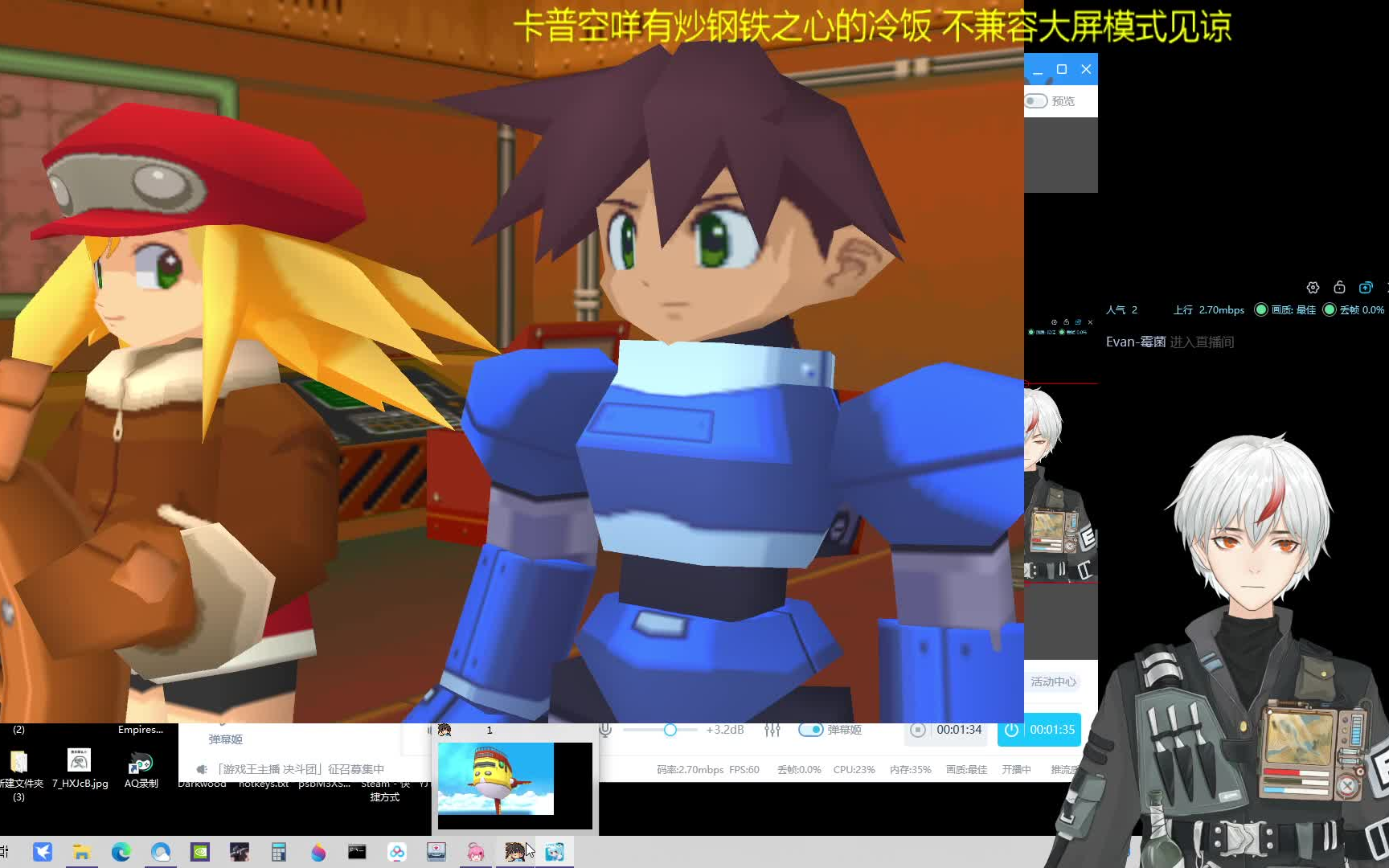Open Microsoft Edge from the taskbar

[x=121, y=852]
